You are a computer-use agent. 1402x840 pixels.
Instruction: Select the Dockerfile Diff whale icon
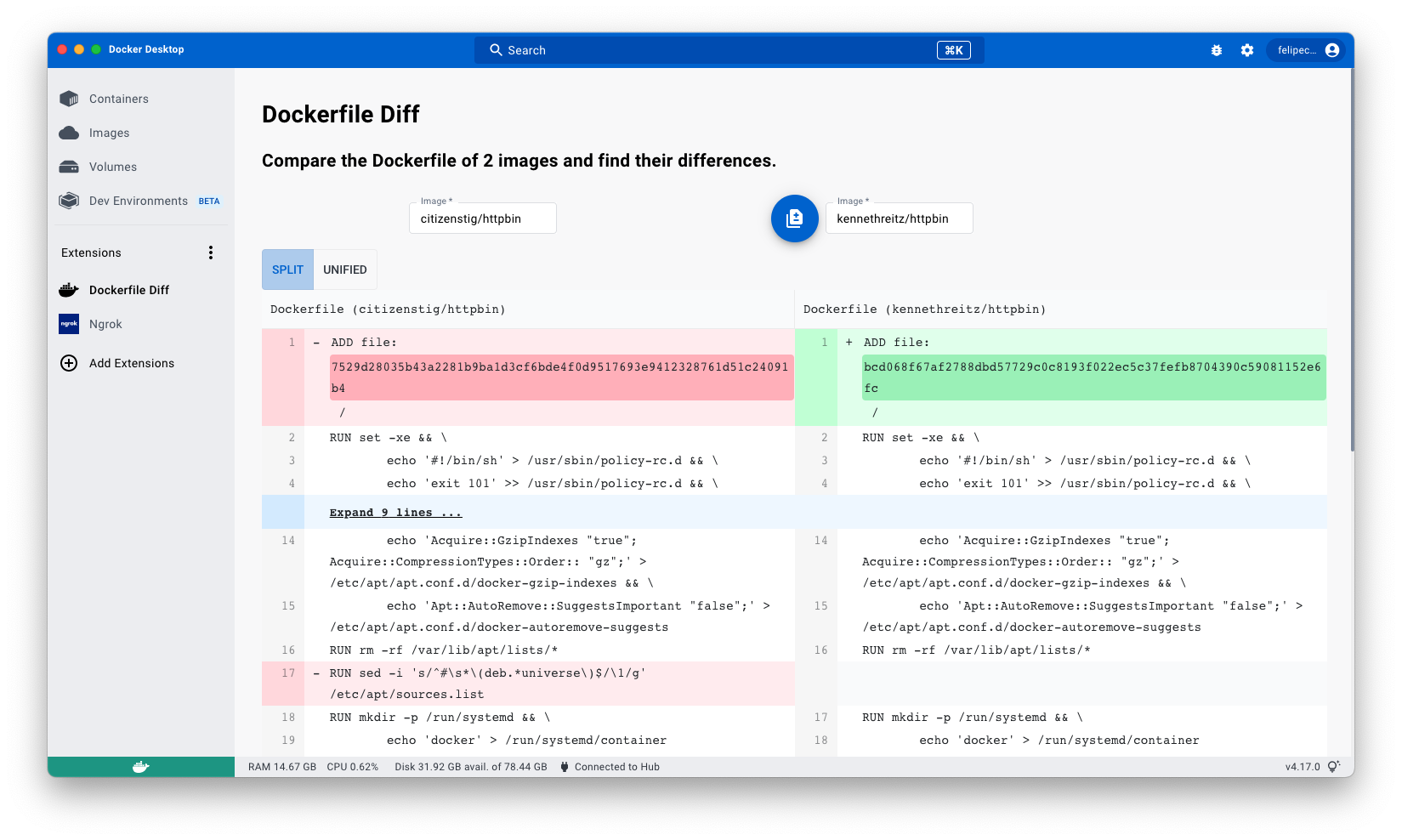coord(69,290)
